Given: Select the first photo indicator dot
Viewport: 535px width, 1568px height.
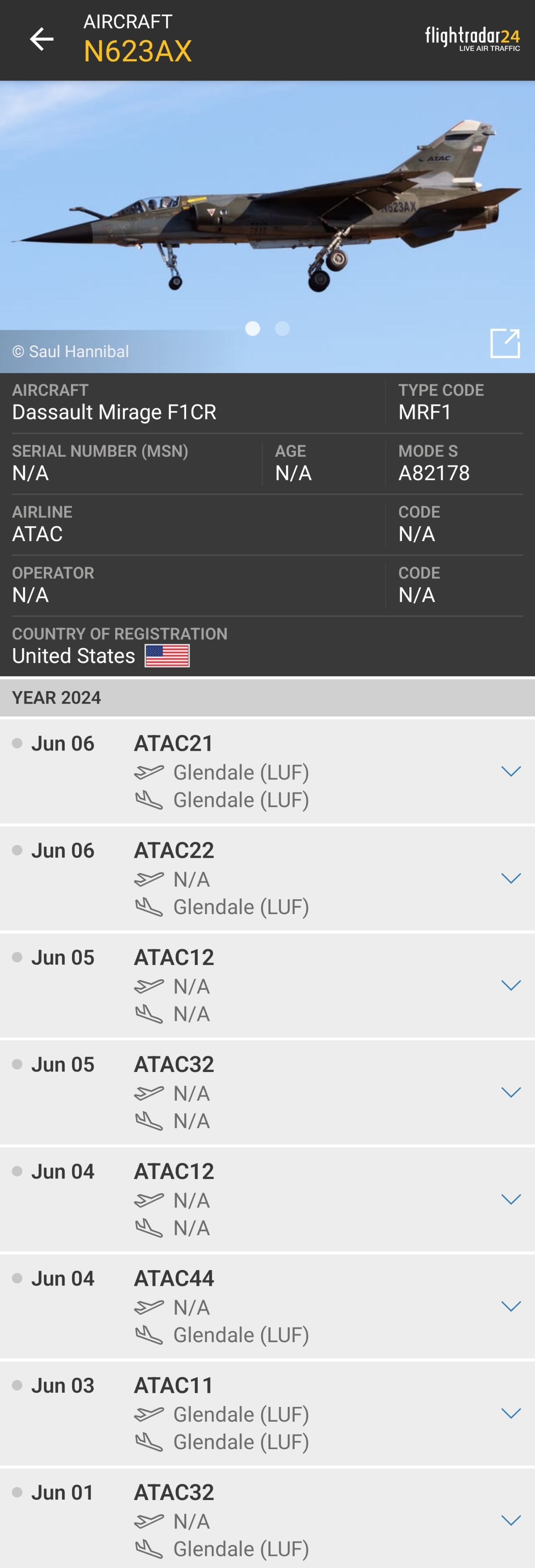Looking at the screenshot, I should [253, 329].
